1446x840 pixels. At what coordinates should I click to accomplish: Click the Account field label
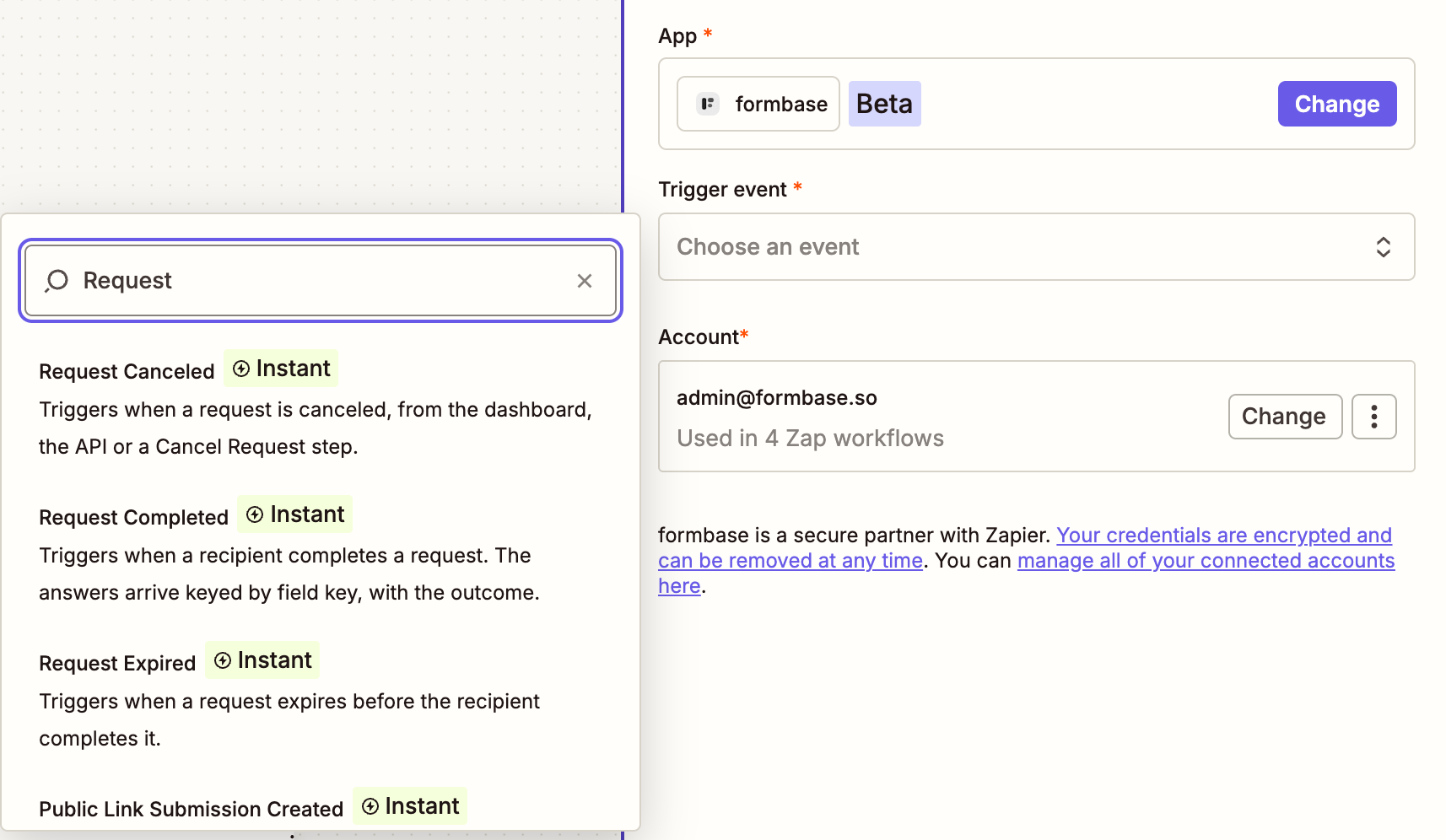703,337
